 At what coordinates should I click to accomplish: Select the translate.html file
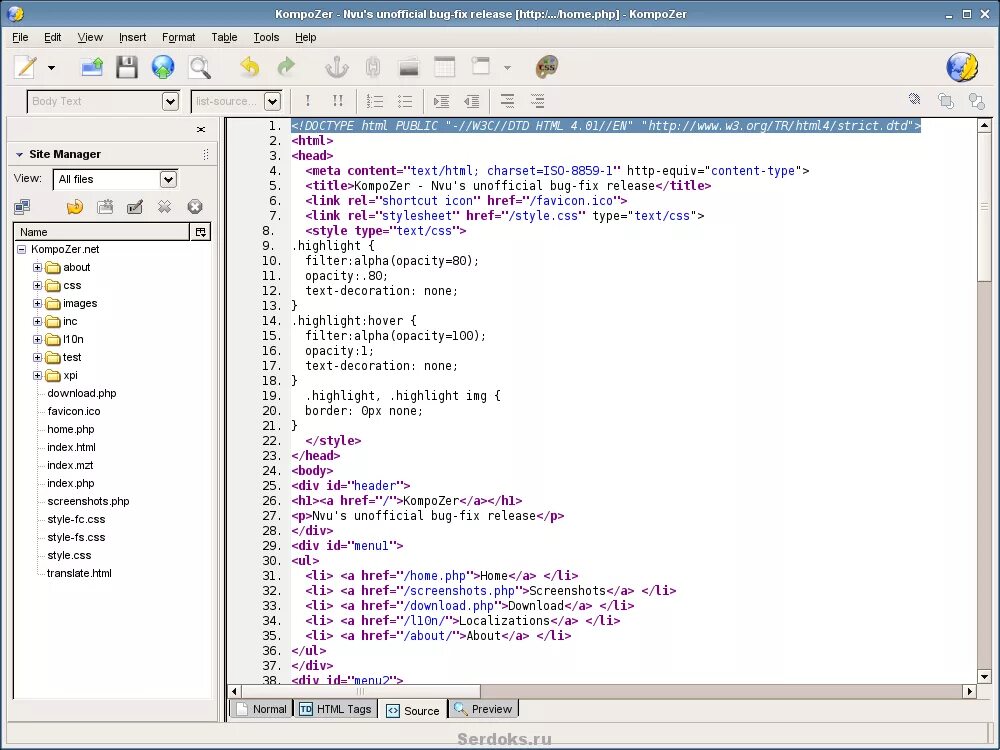(x=79, y=573)
